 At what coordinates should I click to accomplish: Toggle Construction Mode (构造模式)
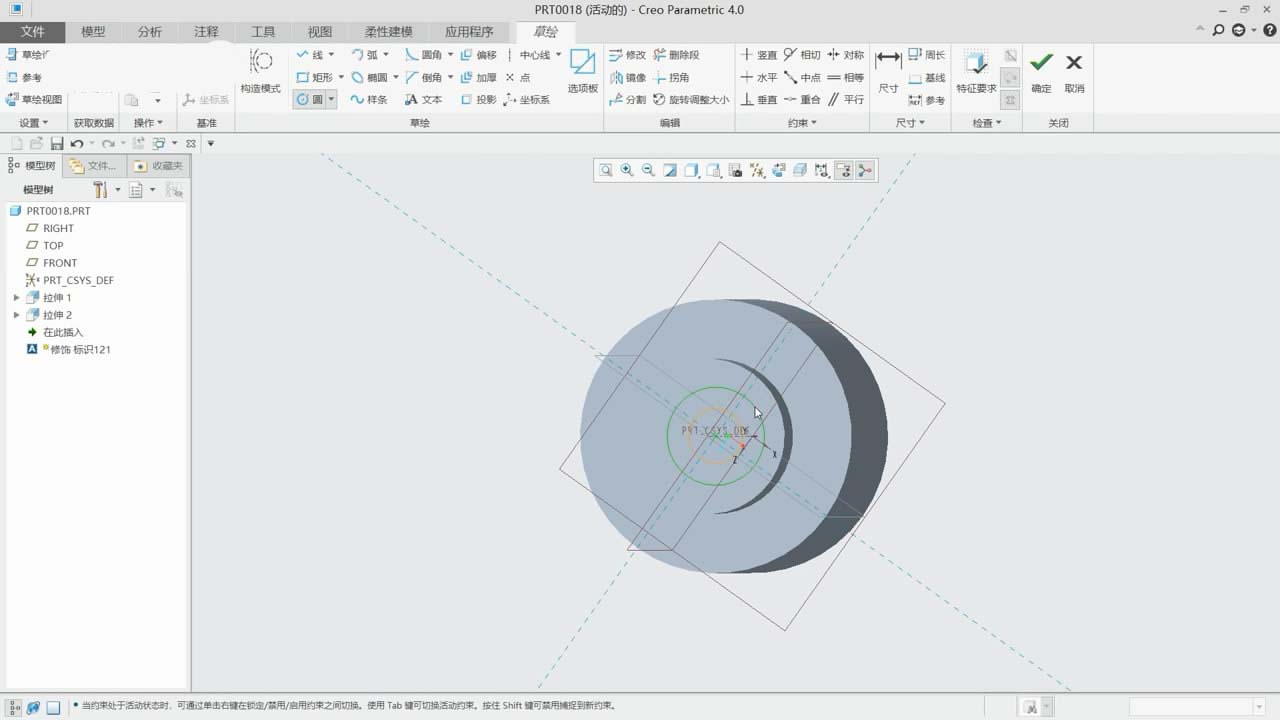point(261,70)
